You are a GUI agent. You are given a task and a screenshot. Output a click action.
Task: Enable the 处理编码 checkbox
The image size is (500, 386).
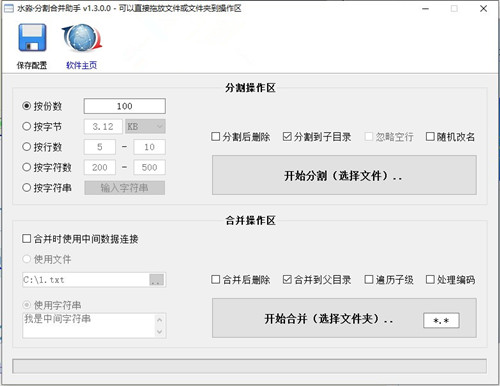coord(430,279)
